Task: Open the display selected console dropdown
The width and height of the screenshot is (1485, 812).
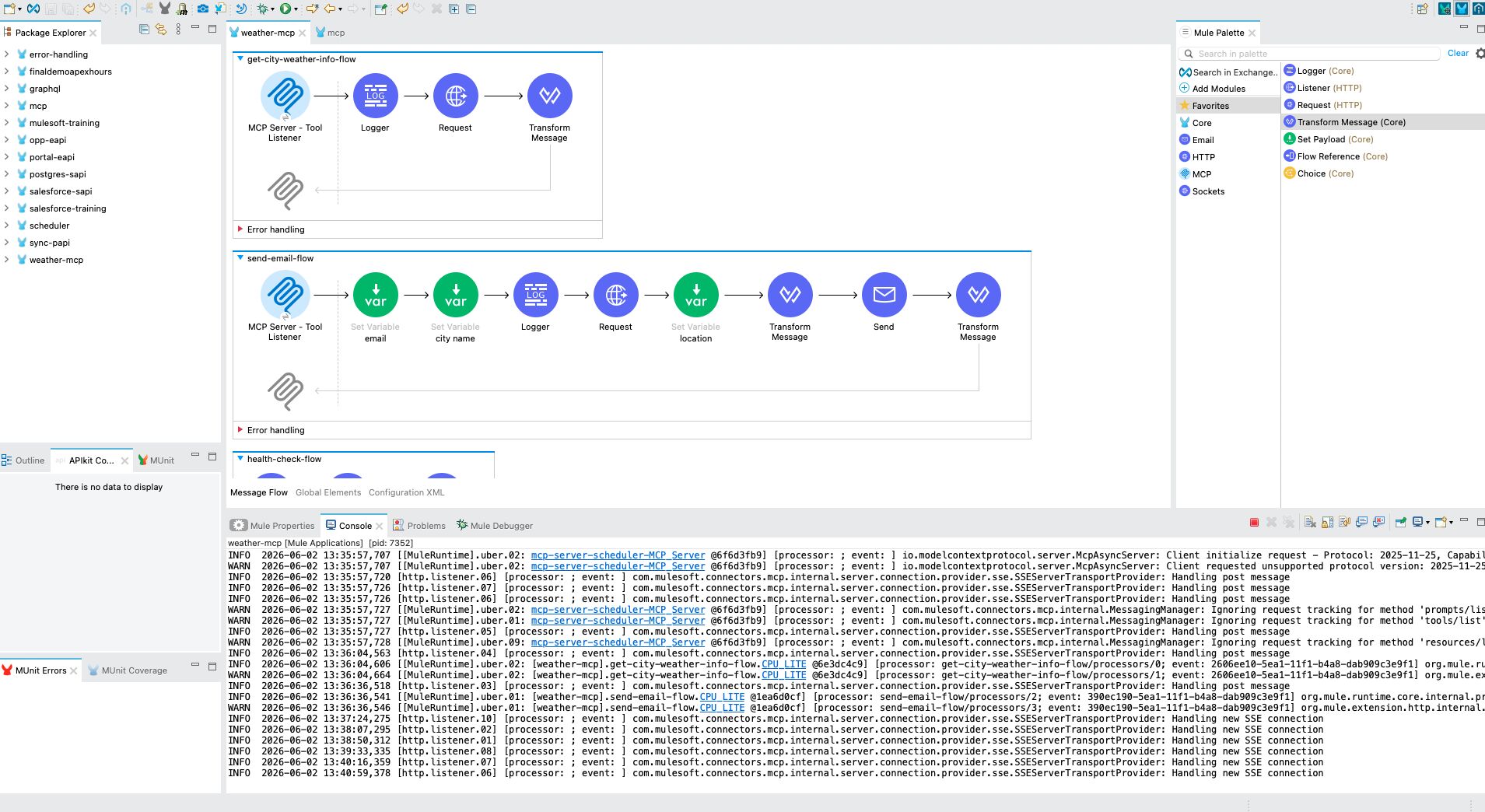Action: [1427, 523]
